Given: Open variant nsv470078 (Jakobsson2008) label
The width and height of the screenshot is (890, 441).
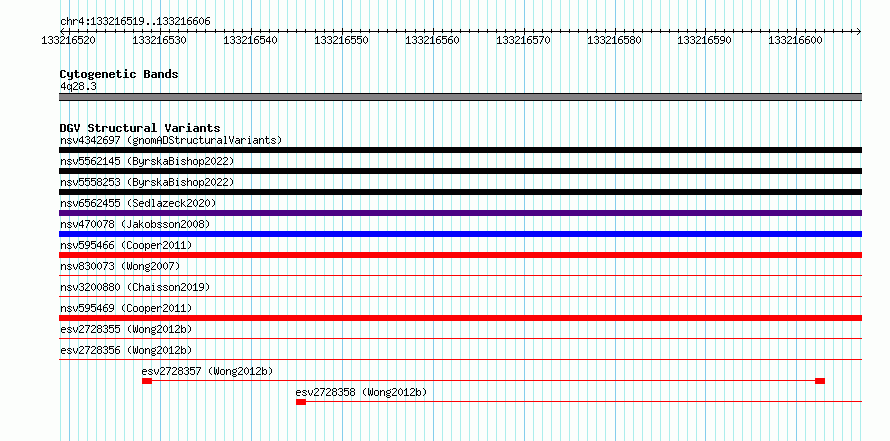Looking at the screenshot, I should coord(135,224).
